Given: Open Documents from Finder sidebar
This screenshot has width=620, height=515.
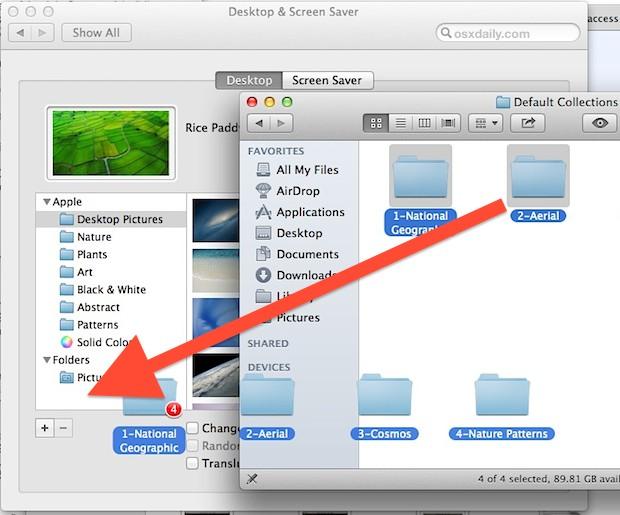Looking at the screenshot, I should [x=297, y=254].
